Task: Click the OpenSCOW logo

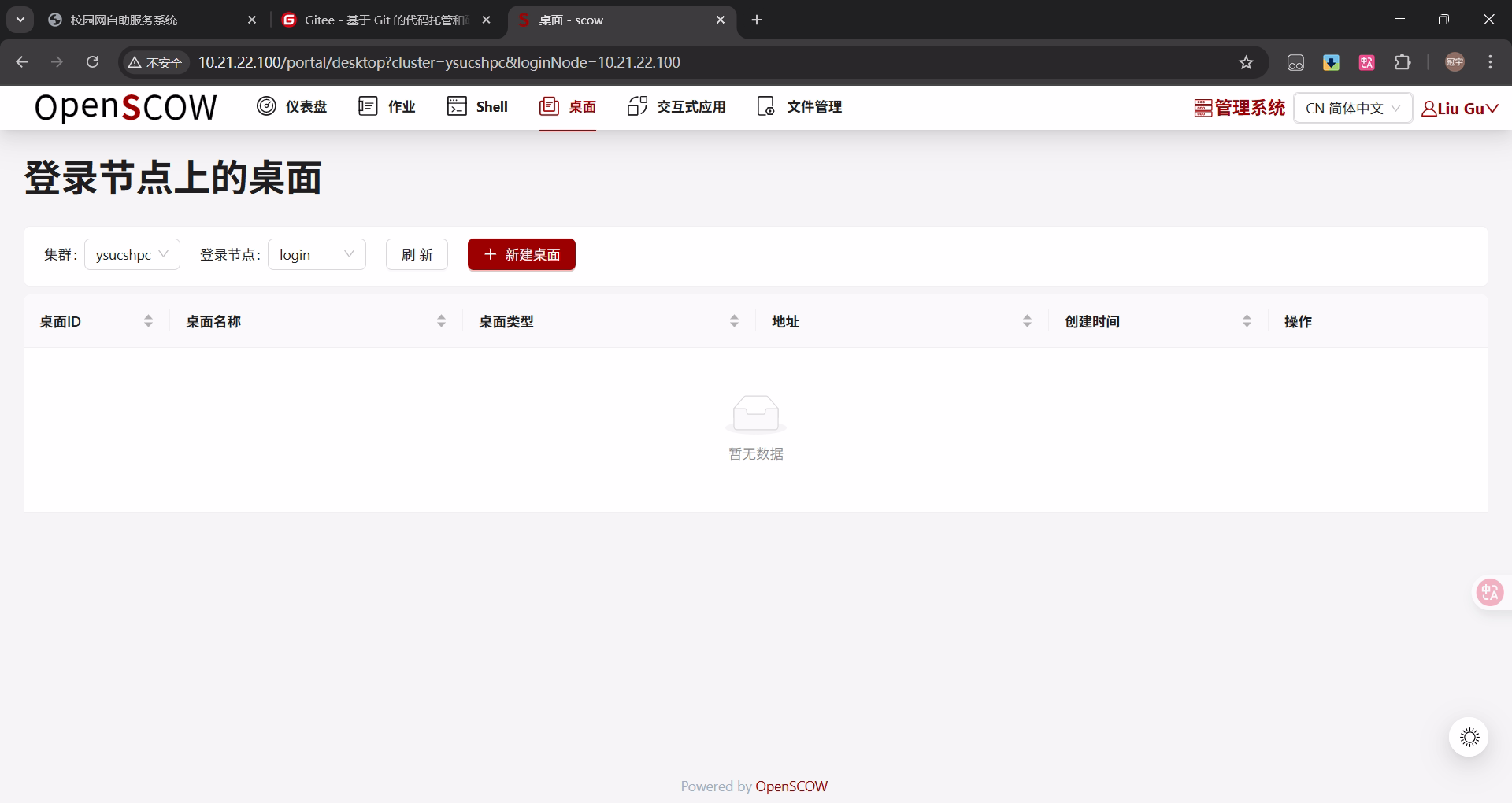Action: pyautogui.click(x=125, y=108)
